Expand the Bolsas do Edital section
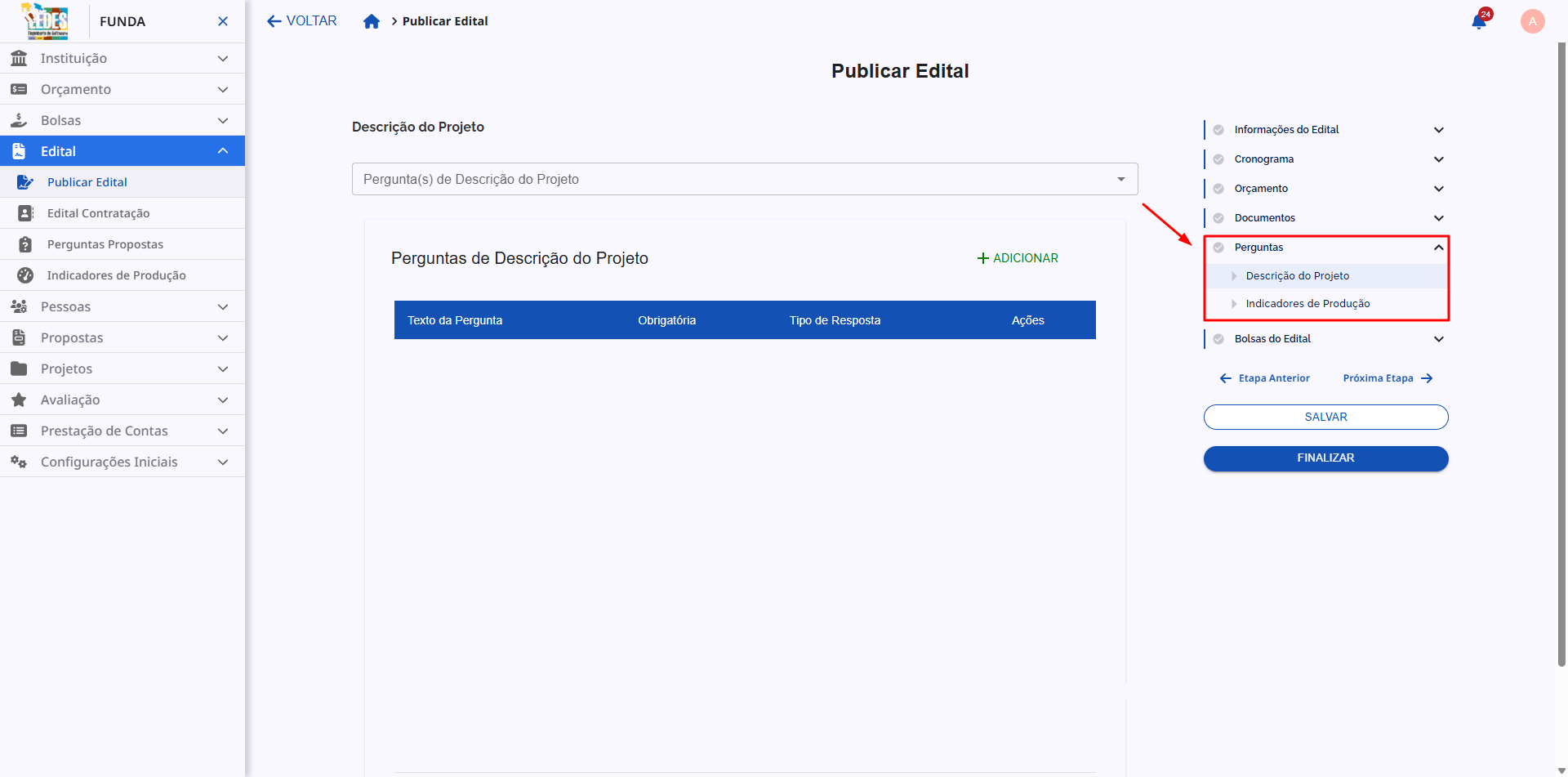 tap(1438, 338)
